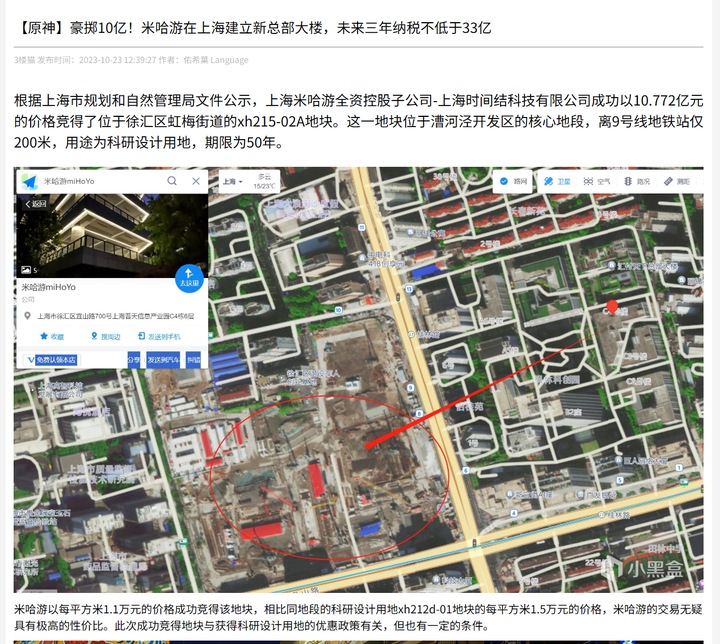720x644 pixels.
Task: Click the 公司 category label under place name
Action: (x=28, y=299)
